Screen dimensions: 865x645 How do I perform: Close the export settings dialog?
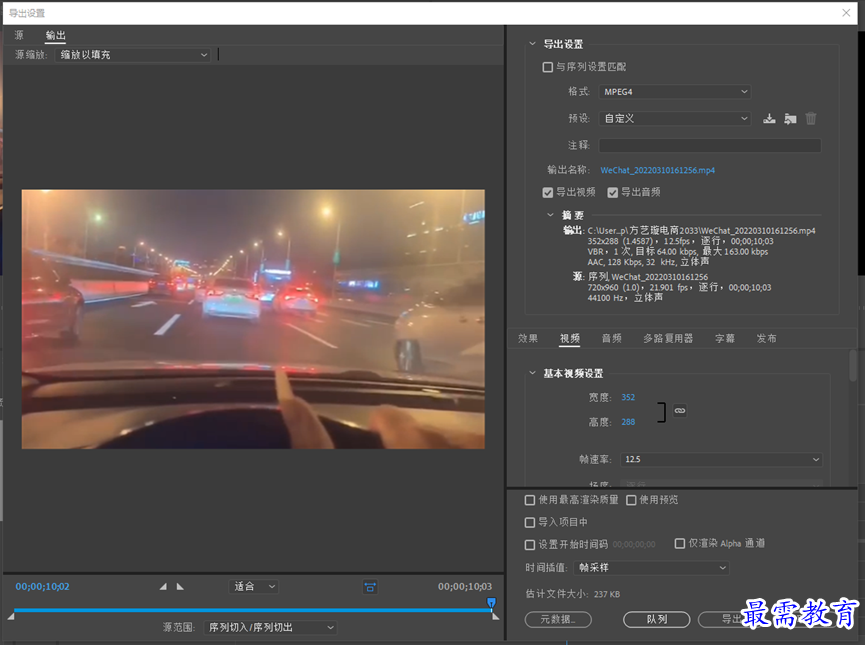pos(846,13)
